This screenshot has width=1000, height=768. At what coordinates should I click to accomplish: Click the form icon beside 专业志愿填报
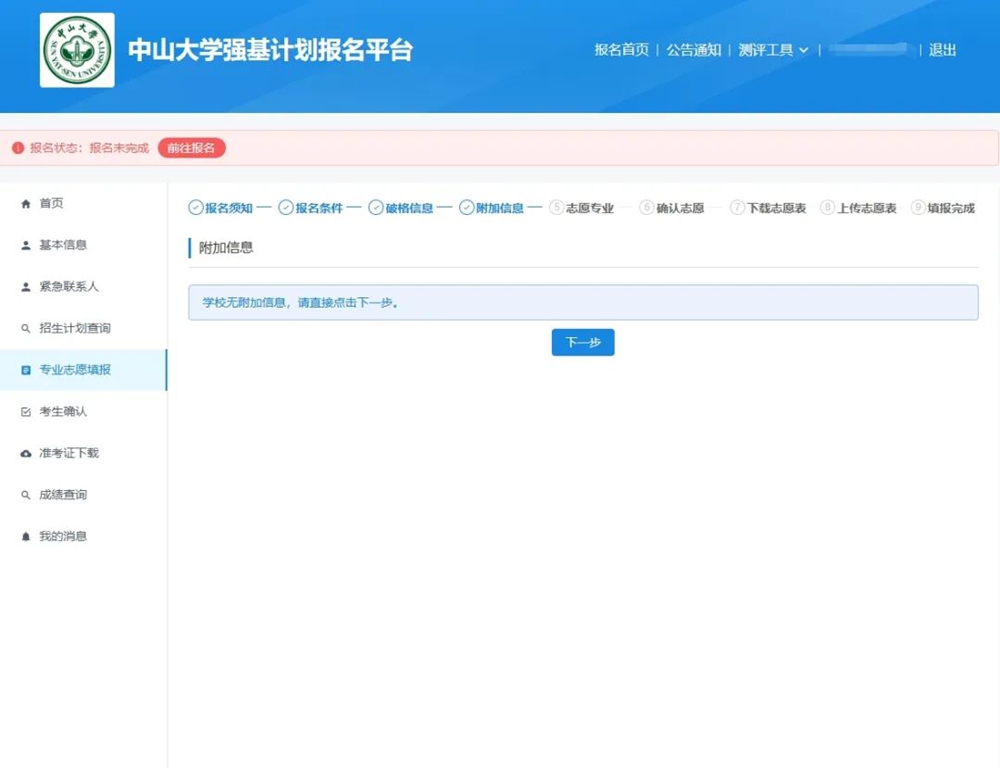26,370
